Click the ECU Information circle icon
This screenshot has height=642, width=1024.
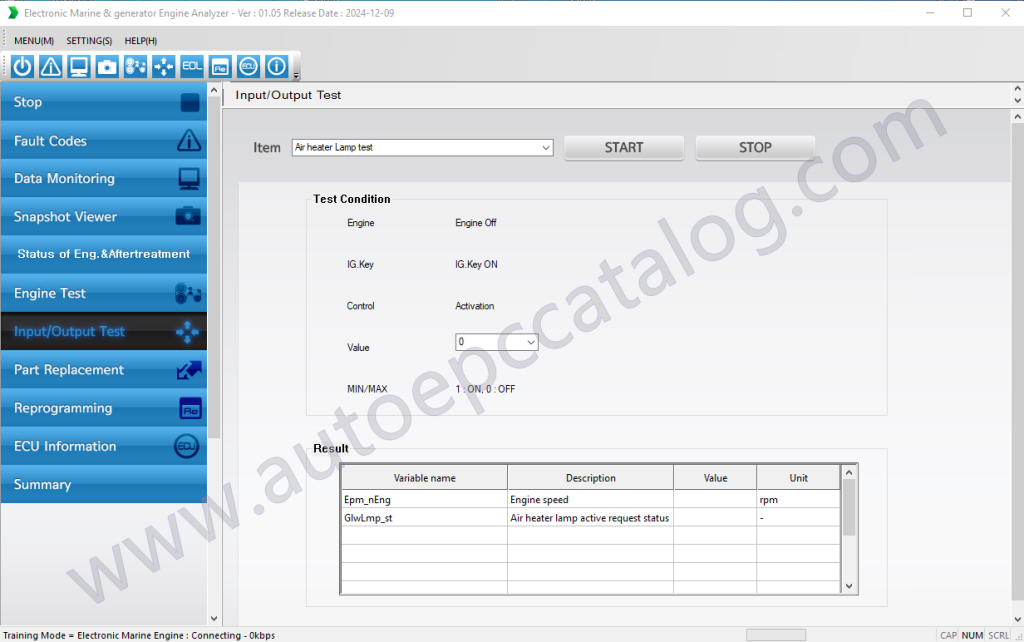[187, 446]
